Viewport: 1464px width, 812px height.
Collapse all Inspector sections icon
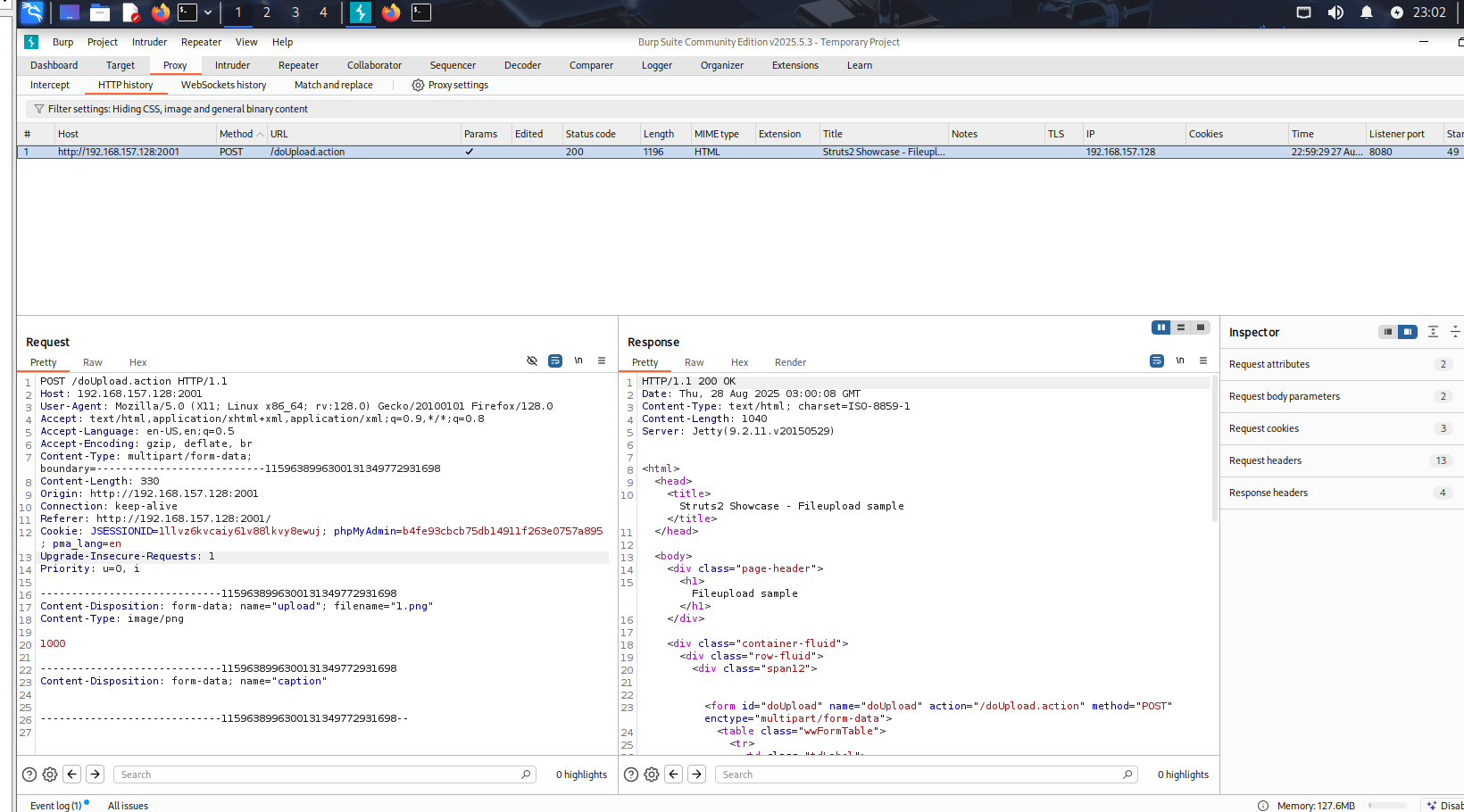[1455, 332]
